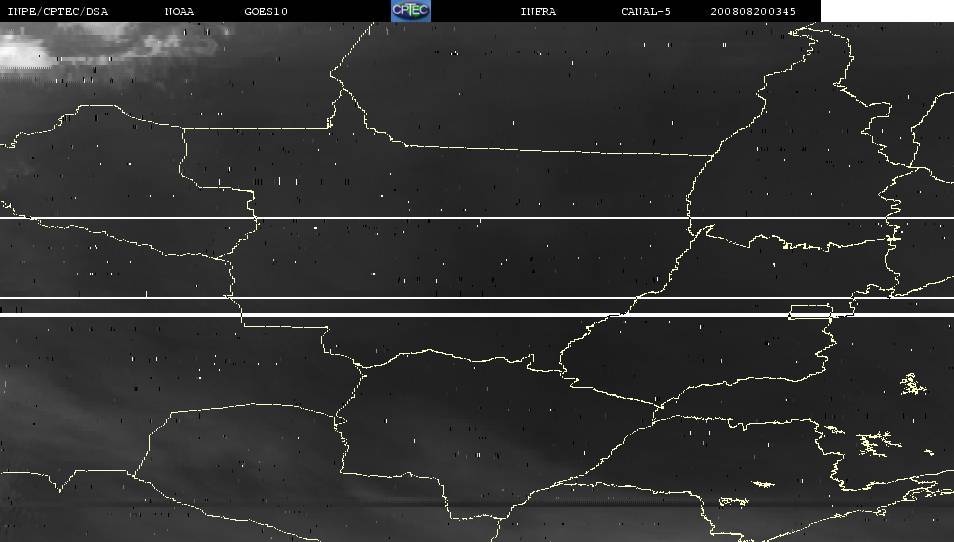Viewport: 954px width, 542px height.
Task: Click the blank white box in top-right corner
Action: [x=886, y=11]
